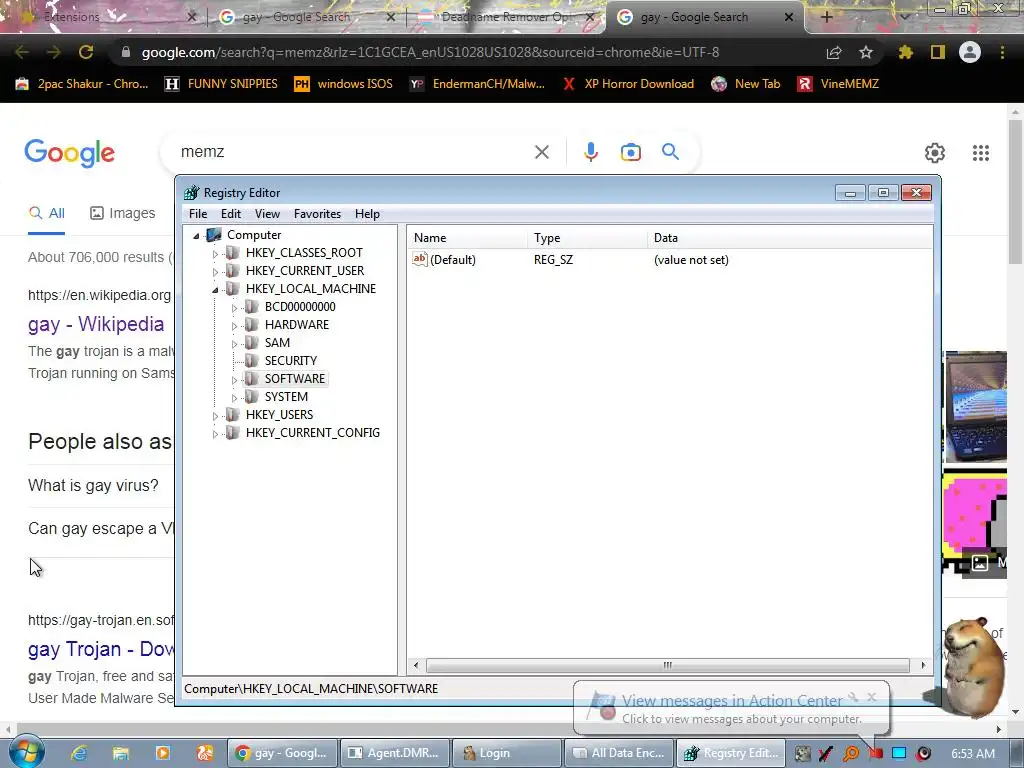Expand the SYSTEM key

(x=234, y=398)
